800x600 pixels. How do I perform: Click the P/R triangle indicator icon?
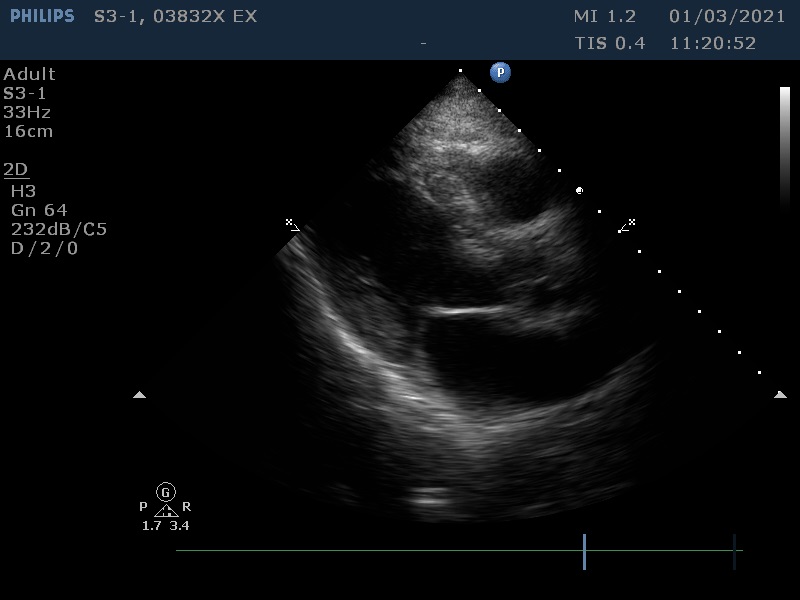pos(166,510)
